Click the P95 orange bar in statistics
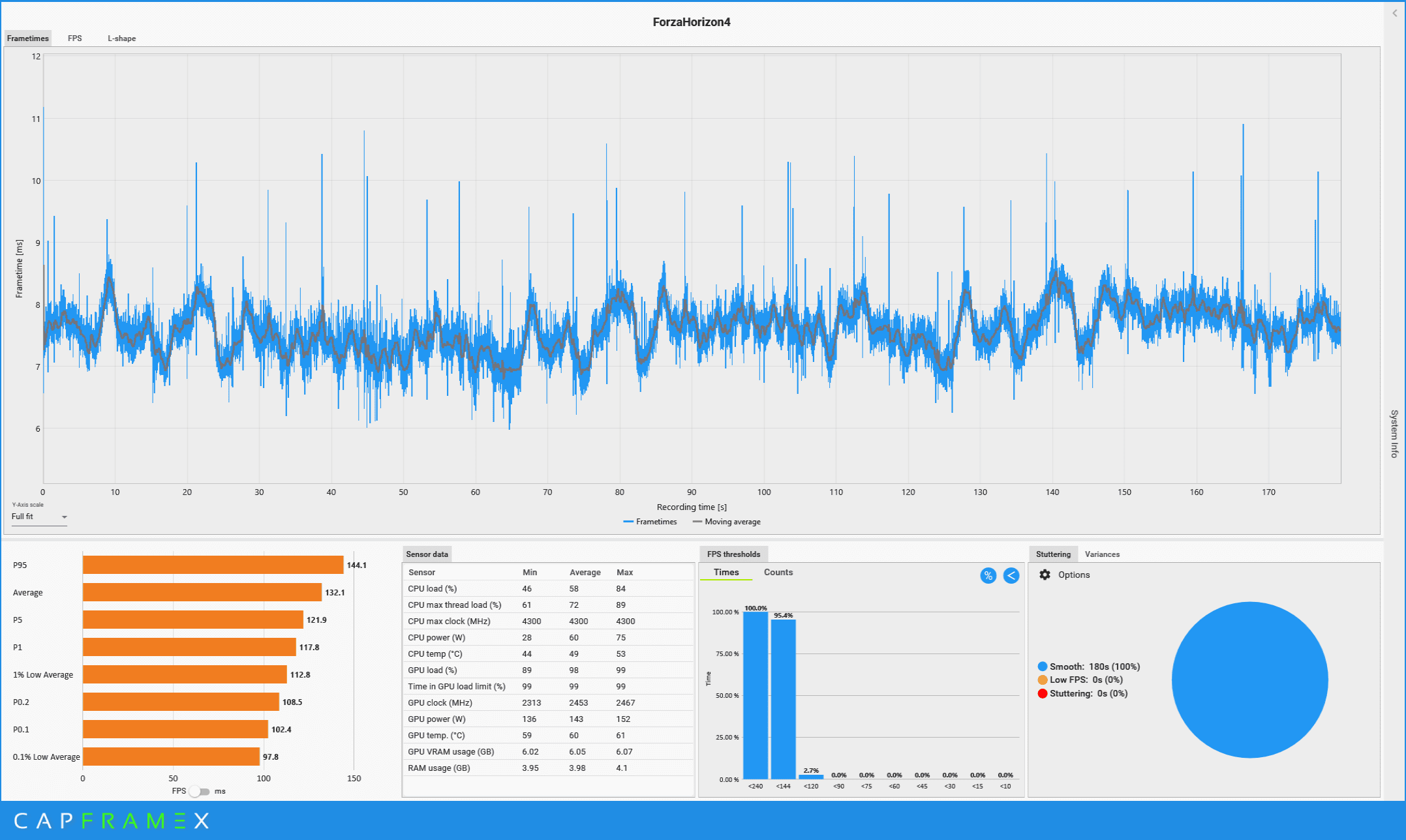Screen dimensions: 1406x840 [x=213, y=565]
